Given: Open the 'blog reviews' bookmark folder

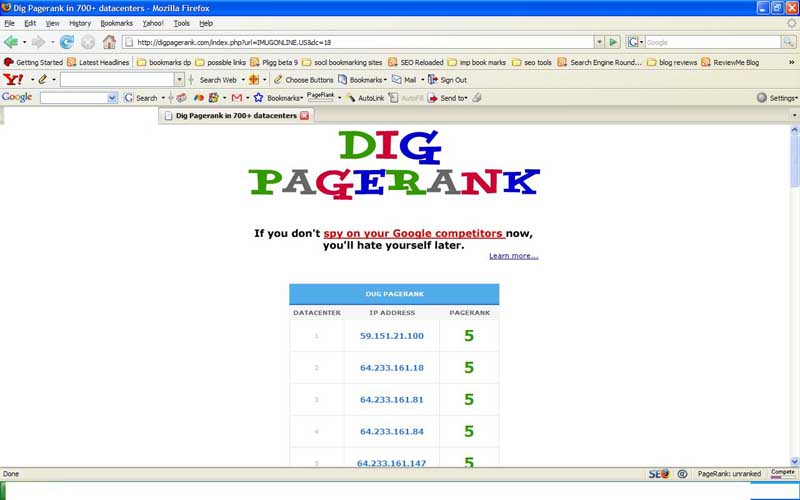Looking at the screenshot, I should (x=672, y=62).
